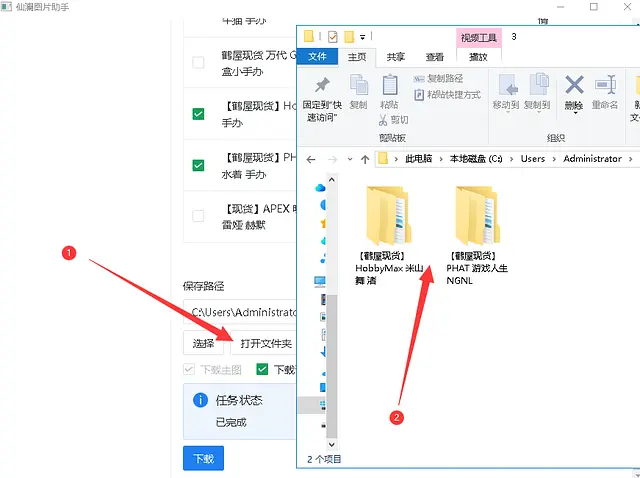Expand dropdown arrow under 删除
The image size is (640, 478).
(575, 113)
